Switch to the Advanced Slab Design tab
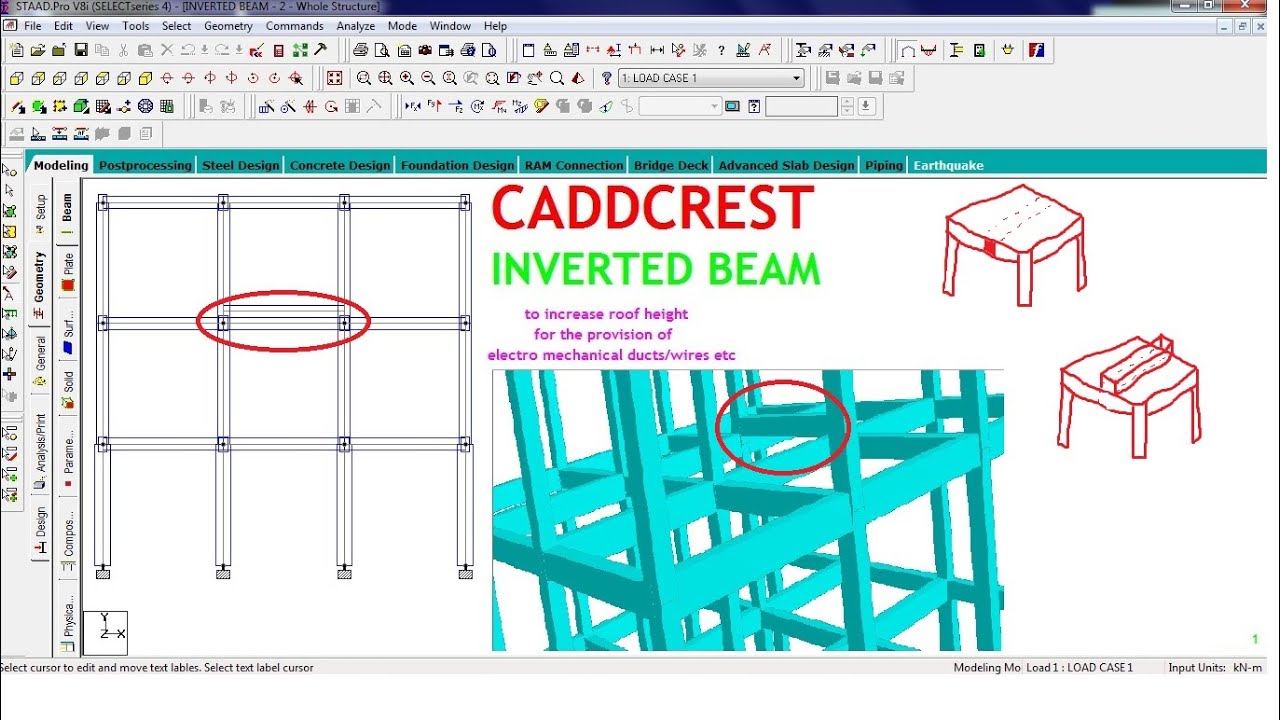The height and width of the screenshot is (720, 1280). pyautogui.click(x=786, y=166)
